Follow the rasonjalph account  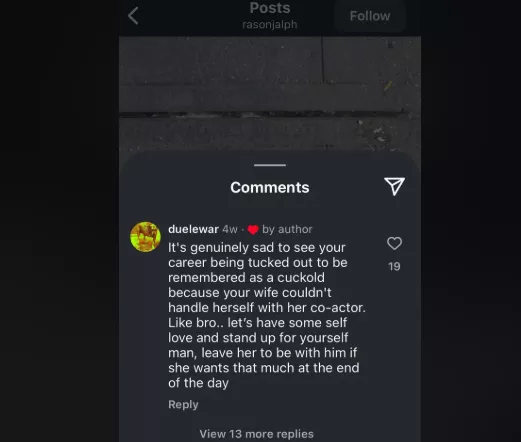tap(370, 16)
